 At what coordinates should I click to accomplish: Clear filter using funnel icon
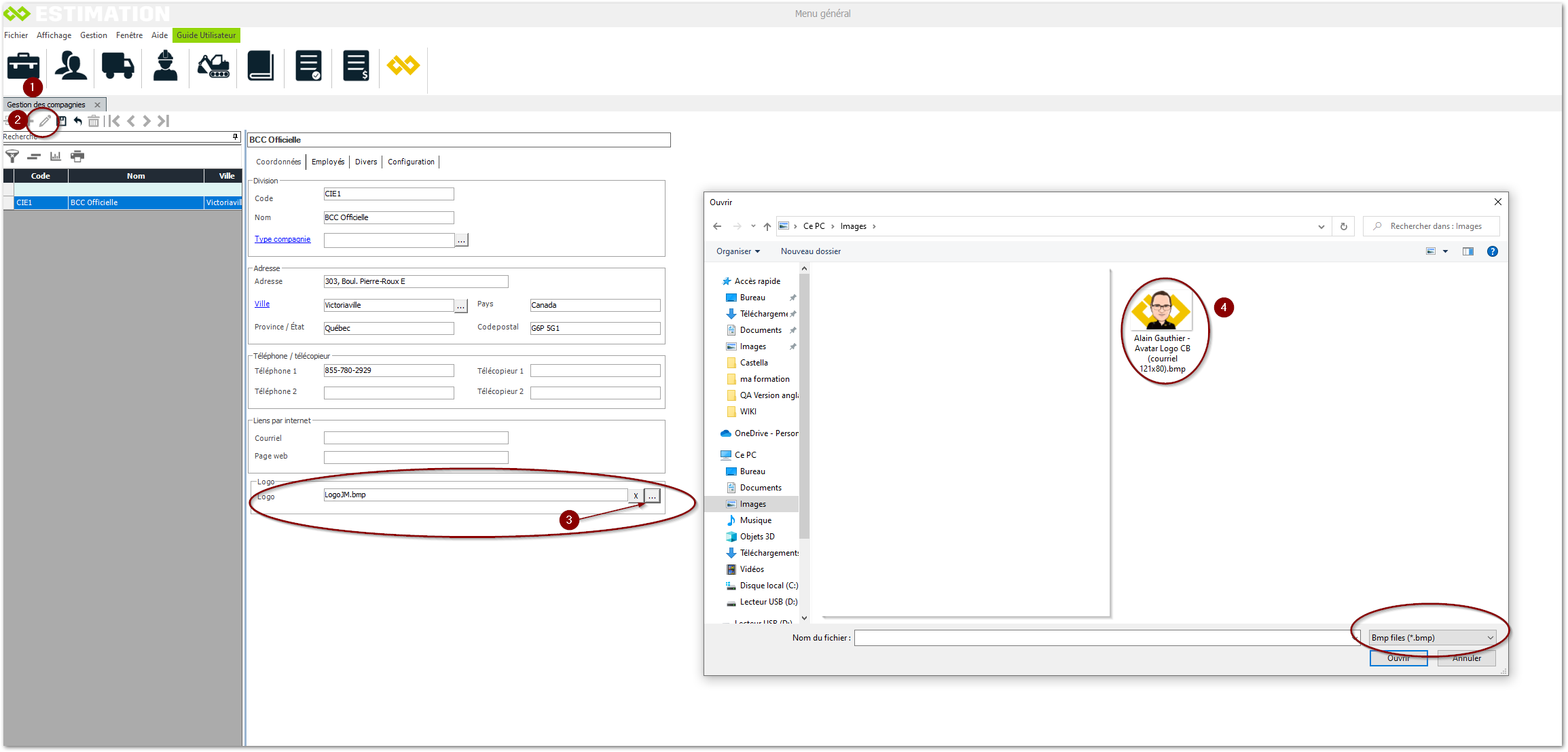point(12,156)
